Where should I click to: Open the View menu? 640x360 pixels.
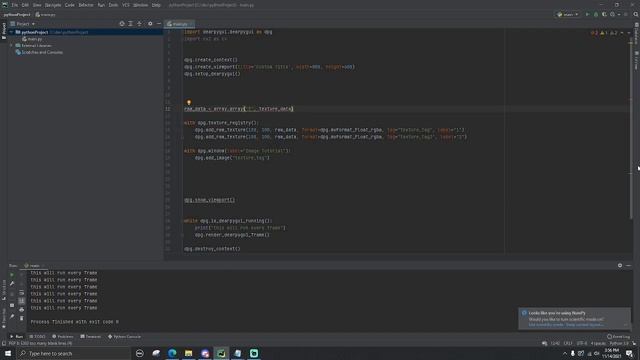(37, 5)
